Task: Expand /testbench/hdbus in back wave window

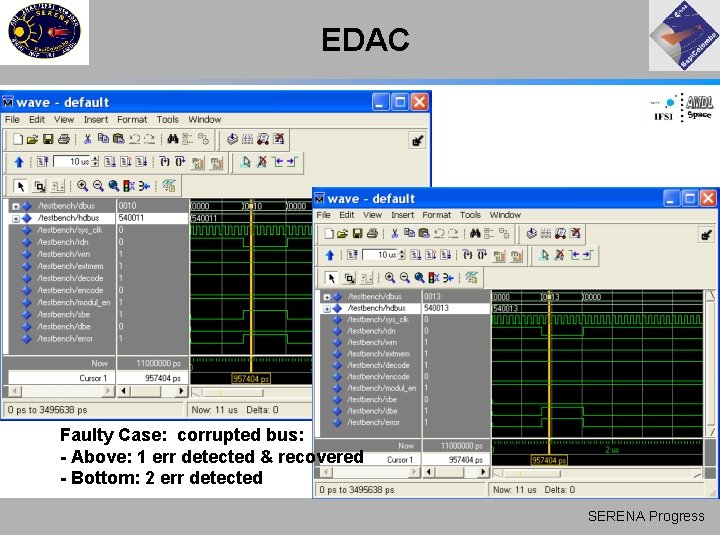Action: click(x=16, y=219)
